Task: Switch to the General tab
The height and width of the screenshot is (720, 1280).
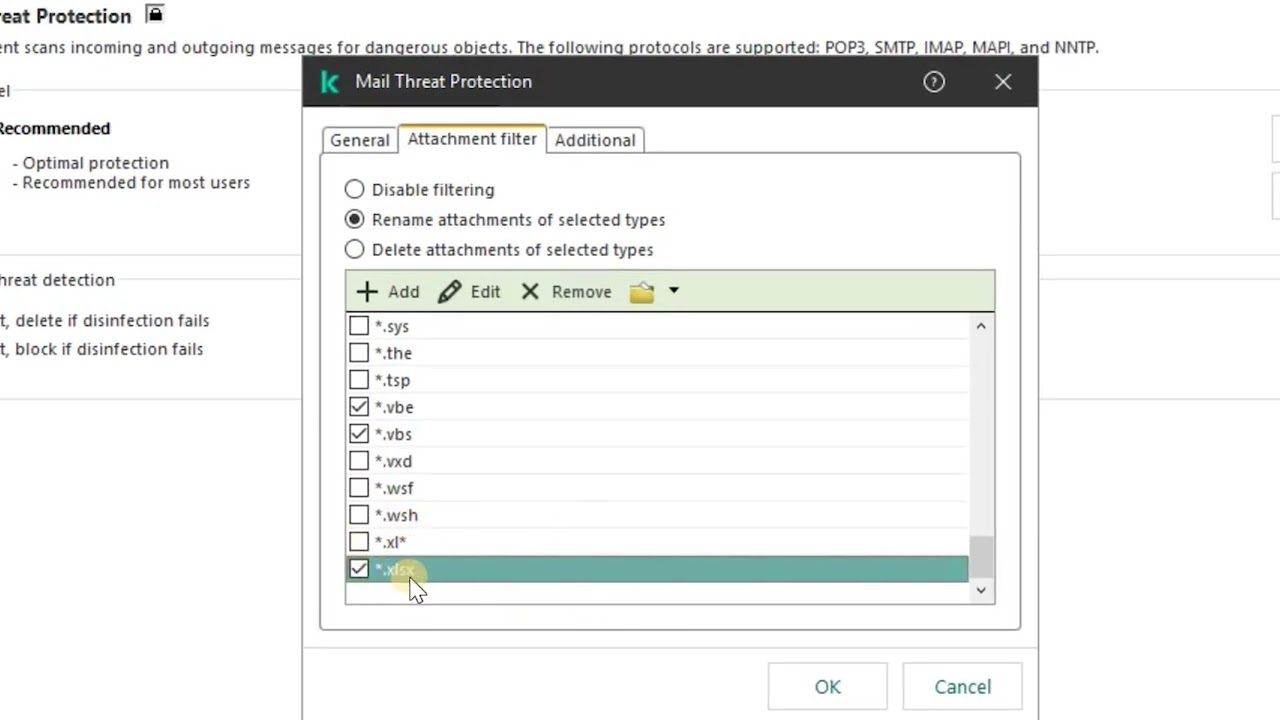Action: coord(360,140)
